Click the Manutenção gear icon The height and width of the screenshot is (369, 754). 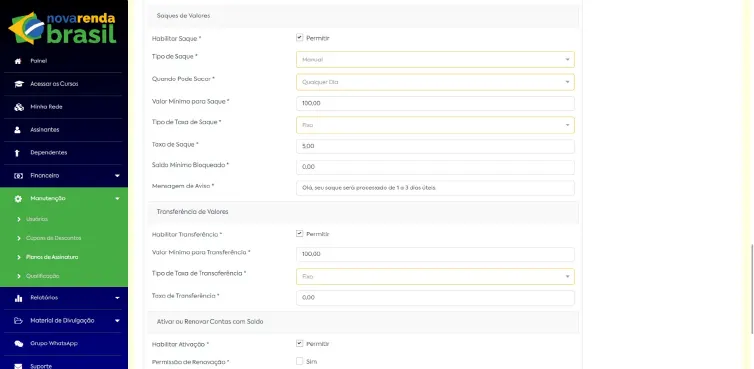point(18,199)
